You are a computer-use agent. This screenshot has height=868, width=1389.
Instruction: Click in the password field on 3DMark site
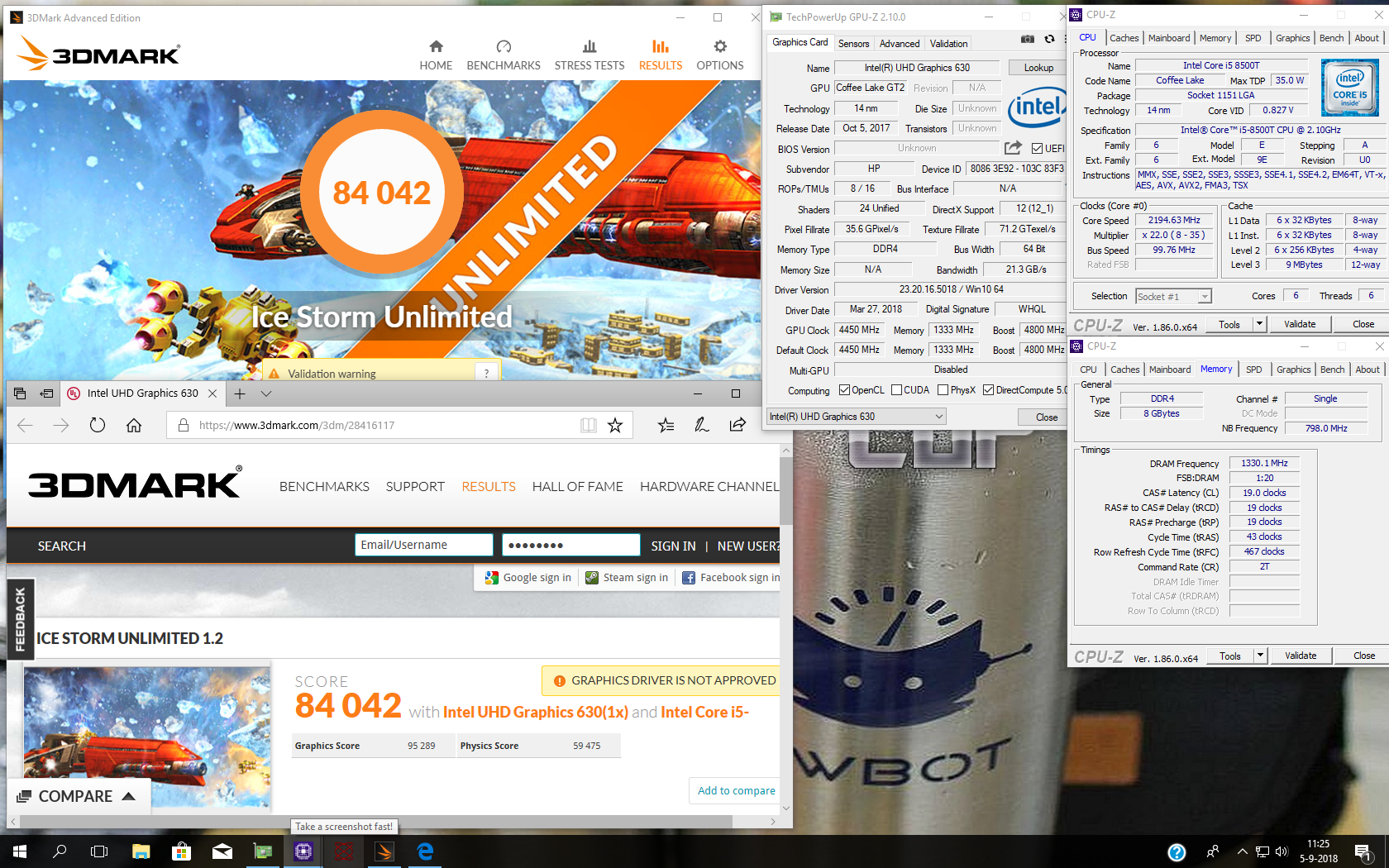tap(570, 545)
